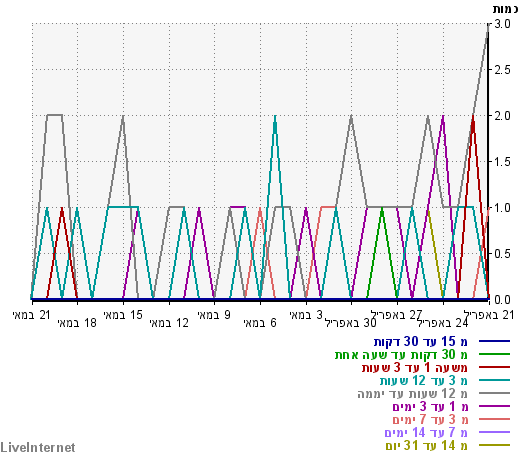520x457 pixels.
Task: Click the y-axis value 0.0
Action: click(502, 300)
